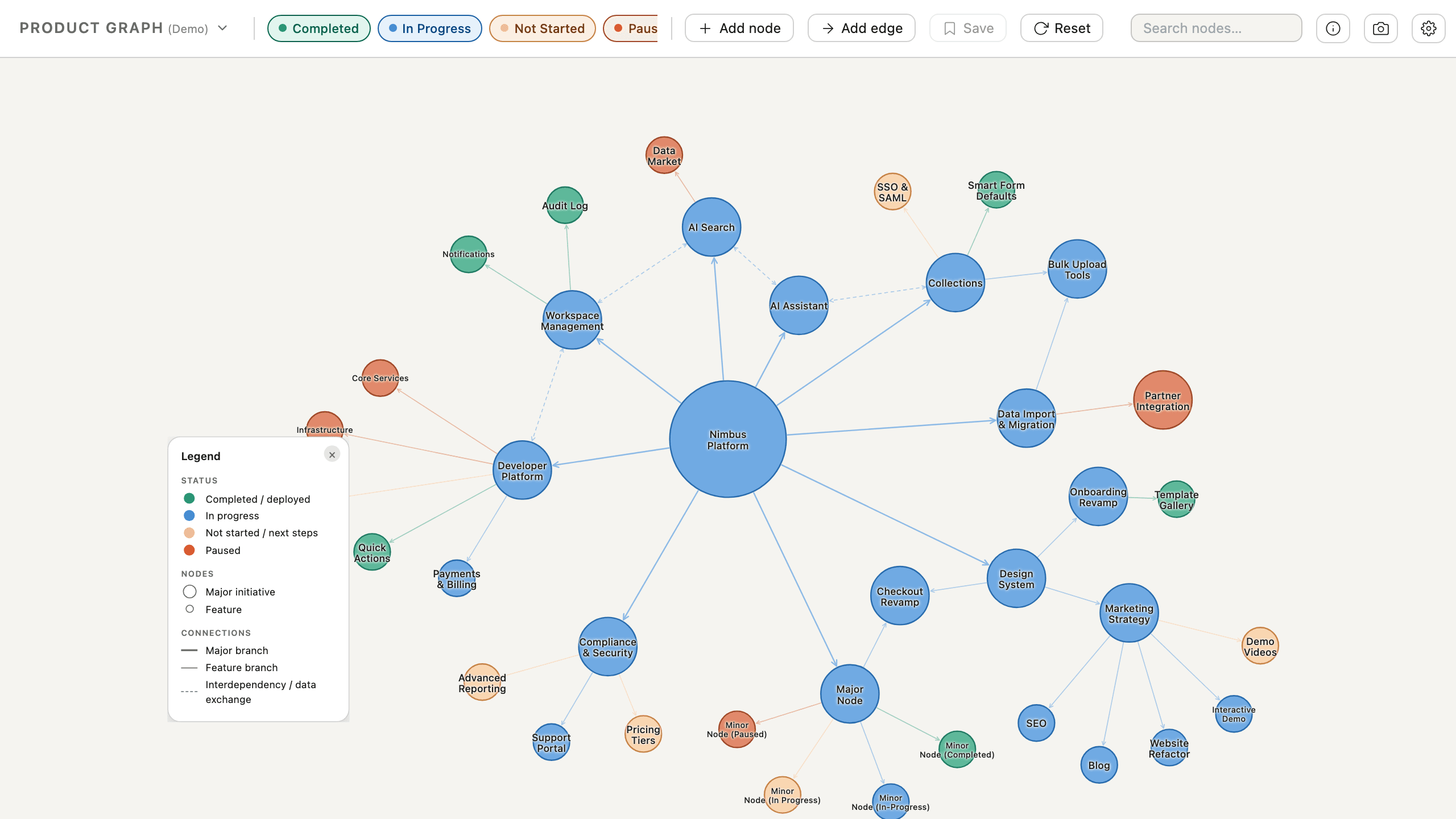This screenshot has width=1456, height=819.
Task: Select the Data Import & Migration node
Action: (x=1027, y=419)
